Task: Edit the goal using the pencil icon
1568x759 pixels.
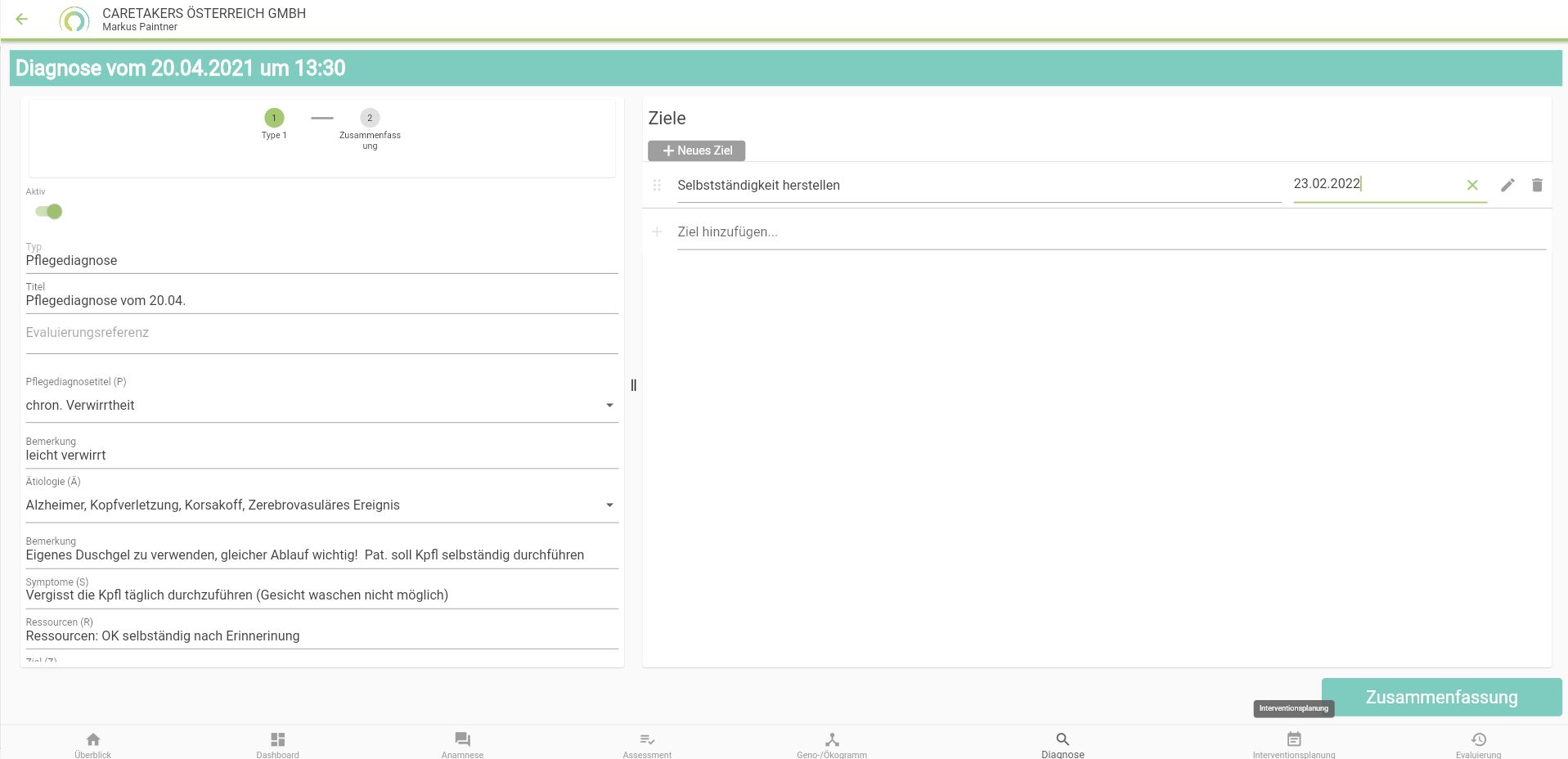Action: [1507, 185]
